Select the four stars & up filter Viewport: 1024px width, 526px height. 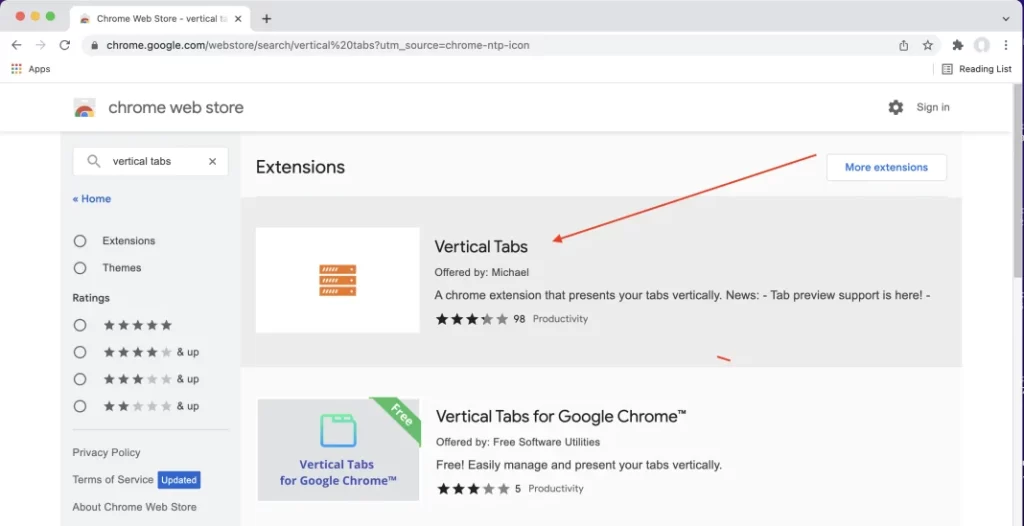click(x=80, y=352)
